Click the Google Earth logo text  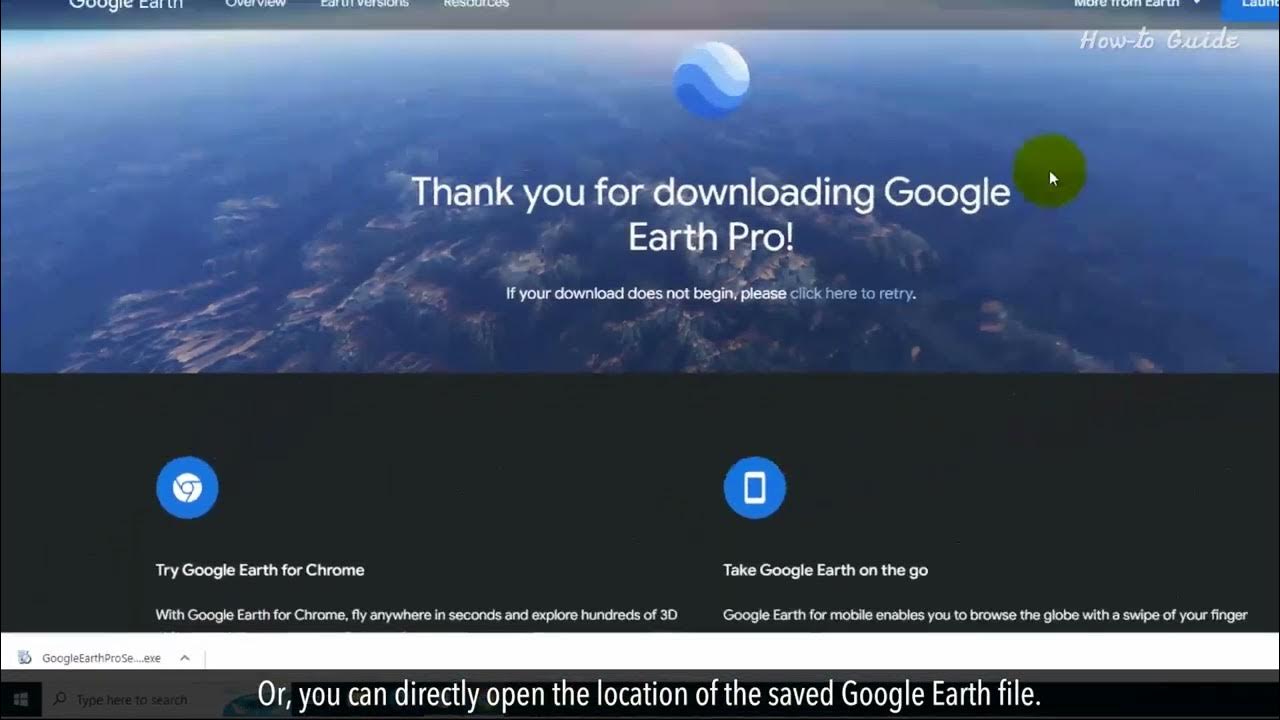pos(126,5)
